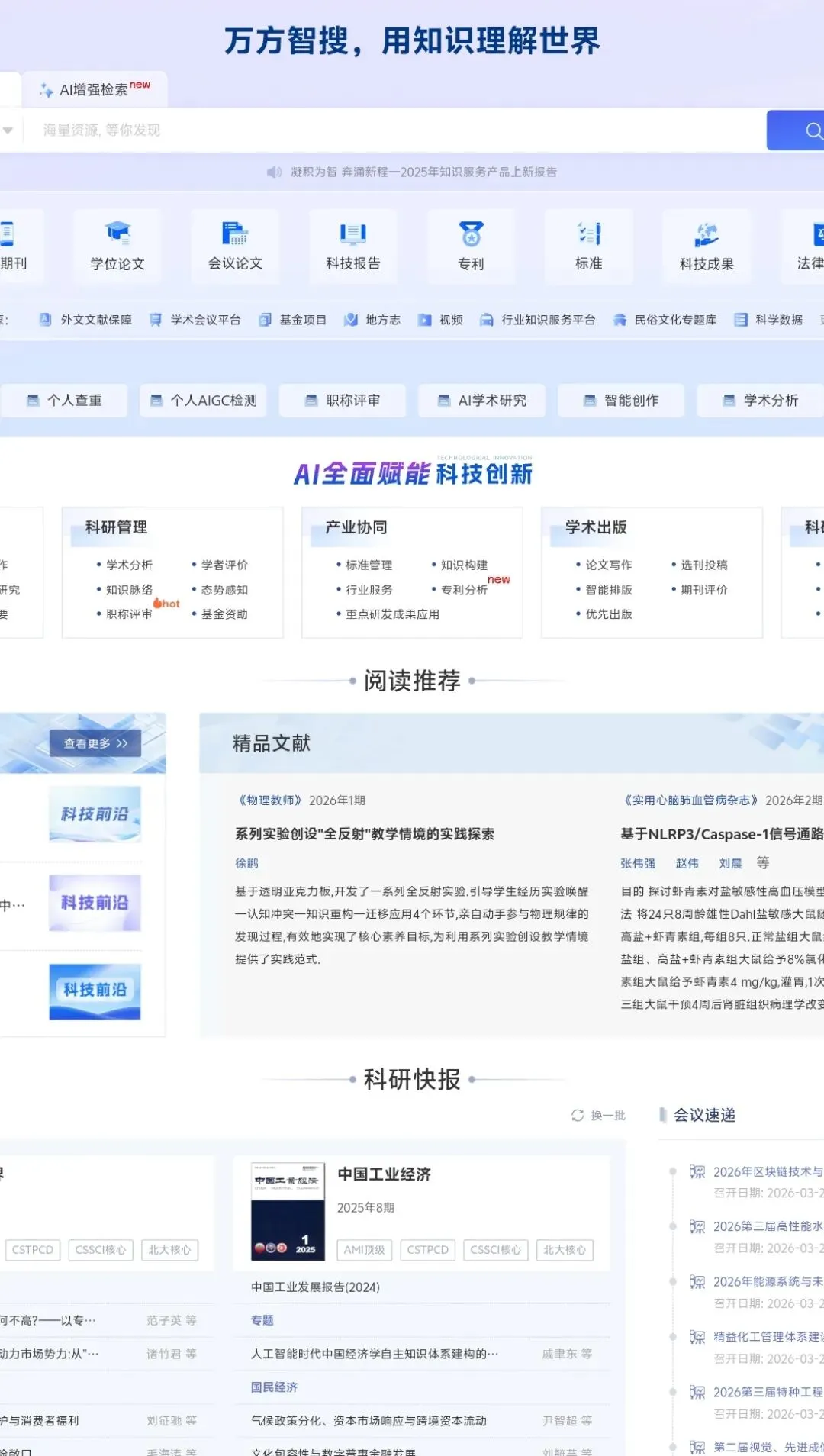Click the conference icon beside 2026第三届高性能
This screenshot has width=824, height=1456.
point(697,1226)
